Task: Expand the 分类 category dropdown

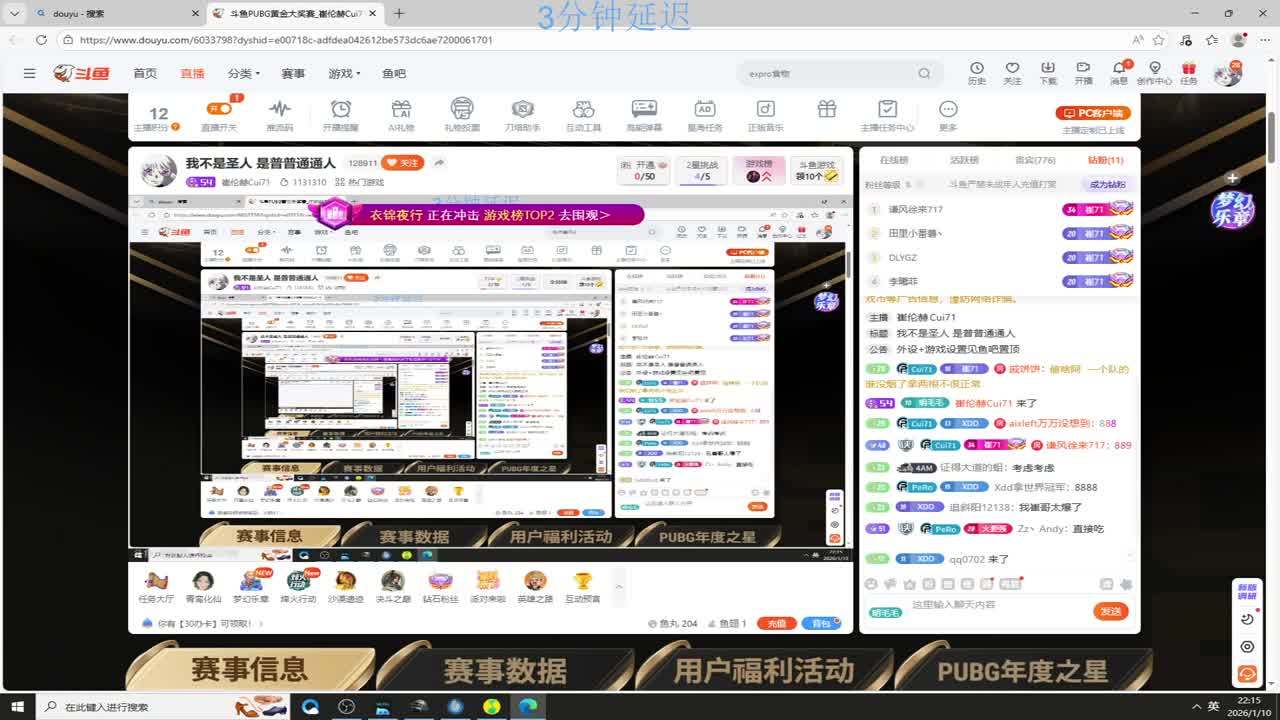Action: click(243, 73)
